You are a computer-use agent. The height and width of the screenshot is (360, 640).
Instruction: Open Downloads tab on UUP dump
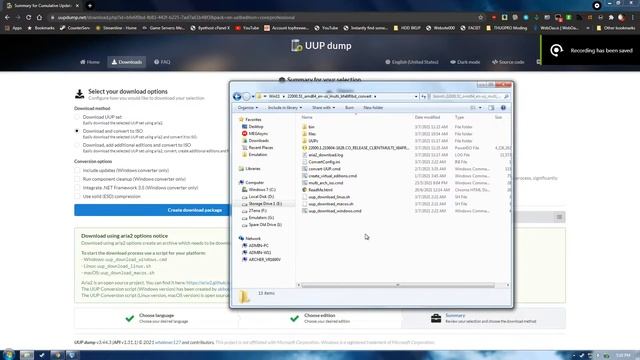click(127, 62)
